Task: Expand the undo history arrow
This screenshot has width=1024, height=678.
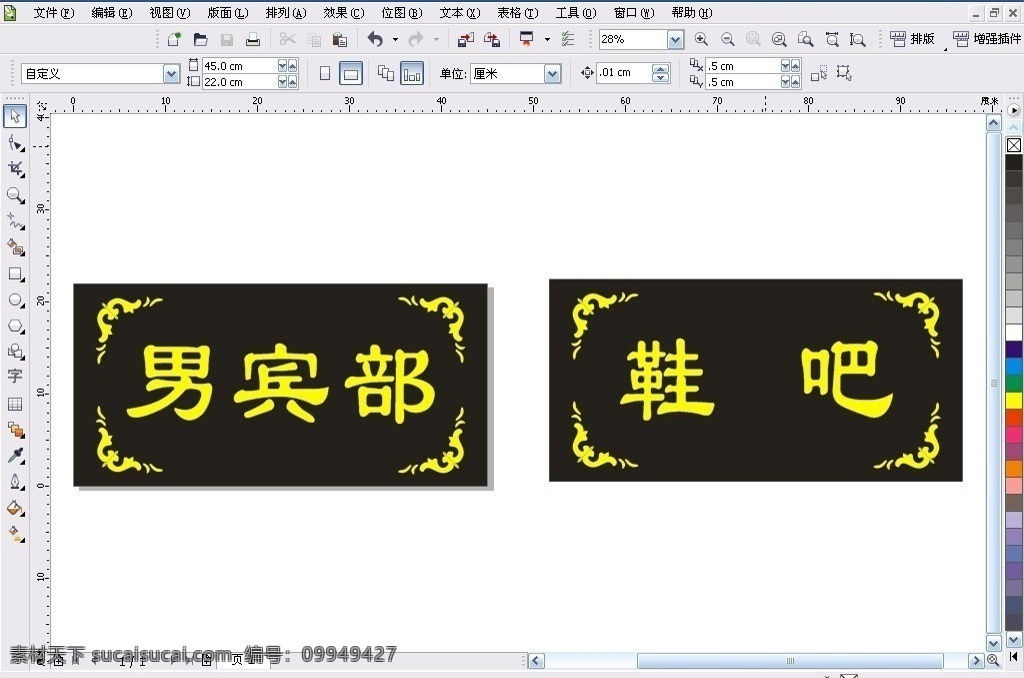Action: [395, 40]
